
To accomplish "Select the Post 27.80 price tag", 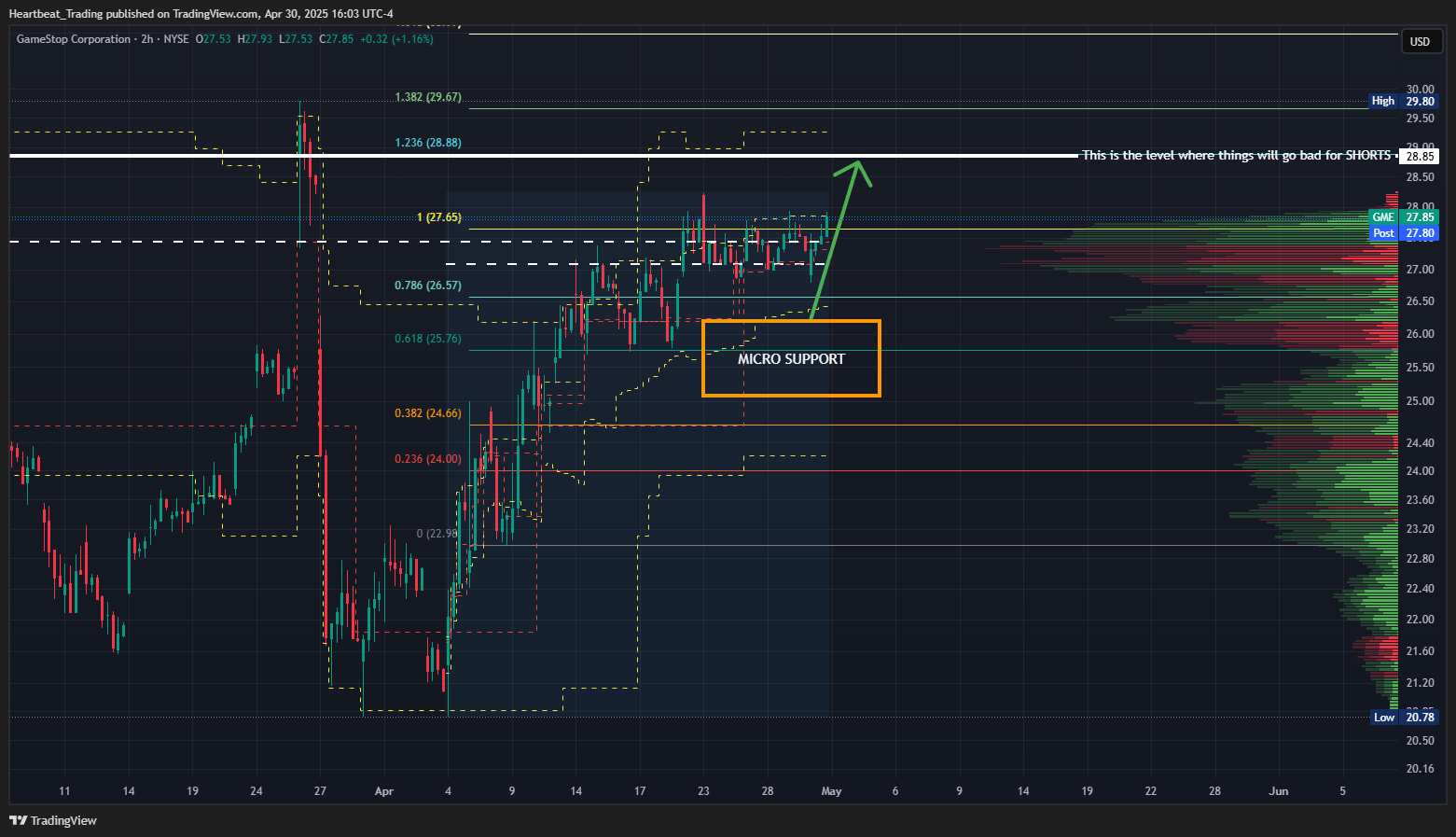I will pos(1404,233).
